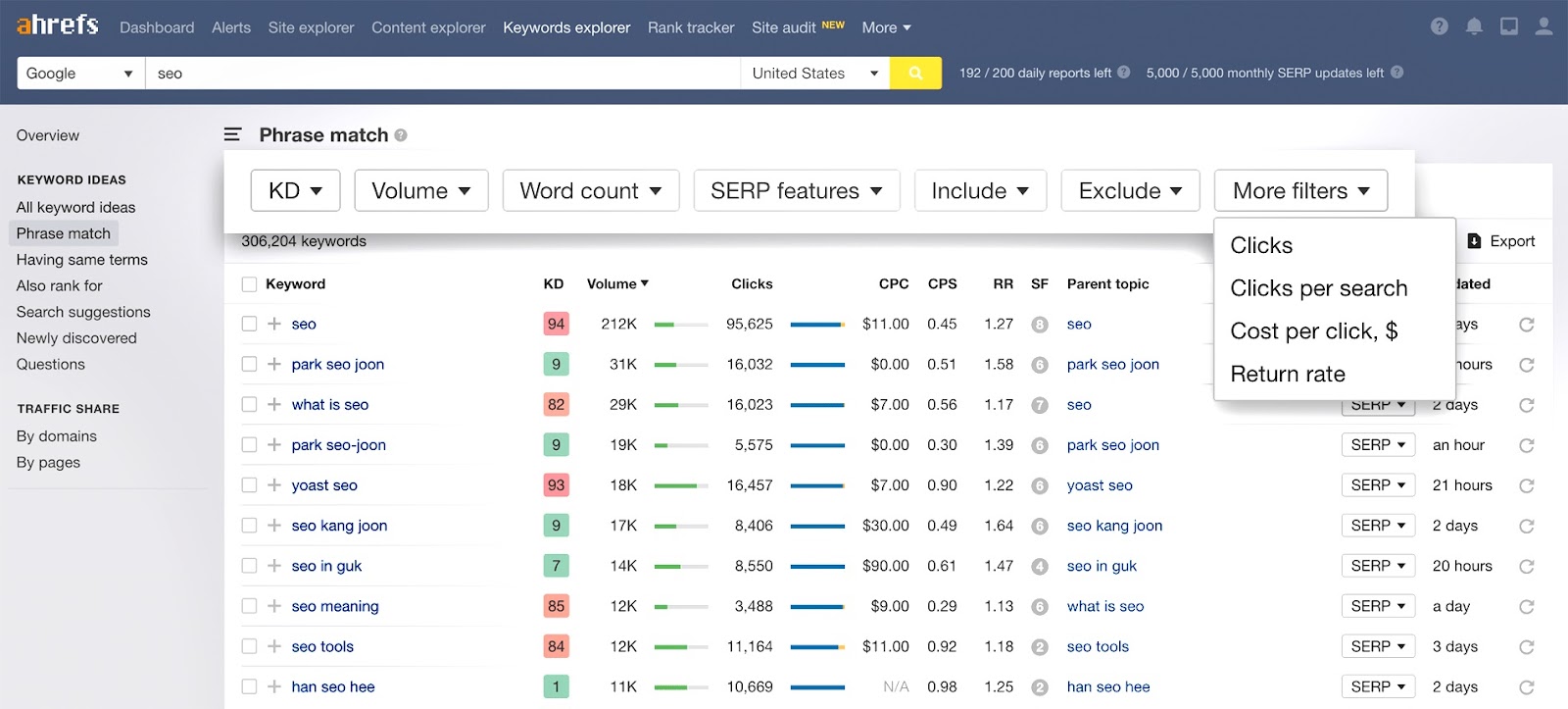1568x709 pixels.
Task: Open 'Having same terms' keyword ideas
Action: pyautogui.click(x=82, y=260)
